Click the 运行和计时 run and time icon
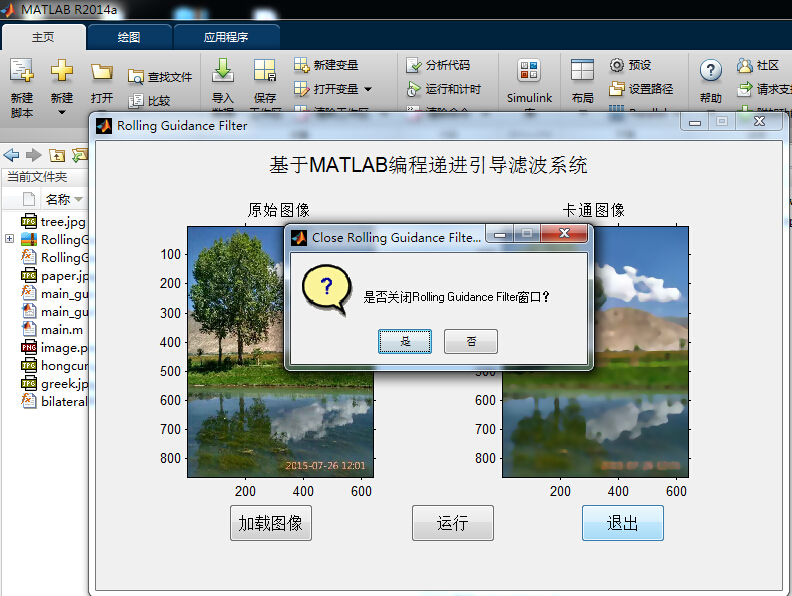 [x=414, y=89]
